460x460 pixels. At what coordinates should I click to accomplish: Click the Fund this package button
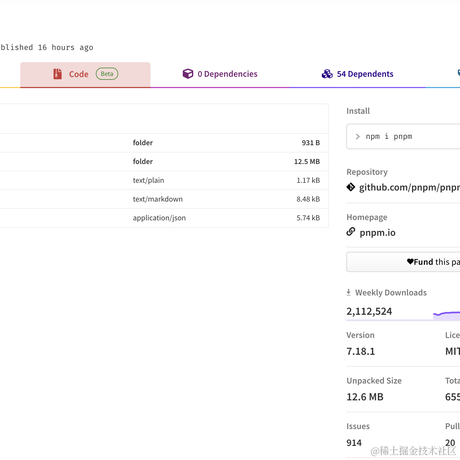pyautogui.click(x=403, y=262)
